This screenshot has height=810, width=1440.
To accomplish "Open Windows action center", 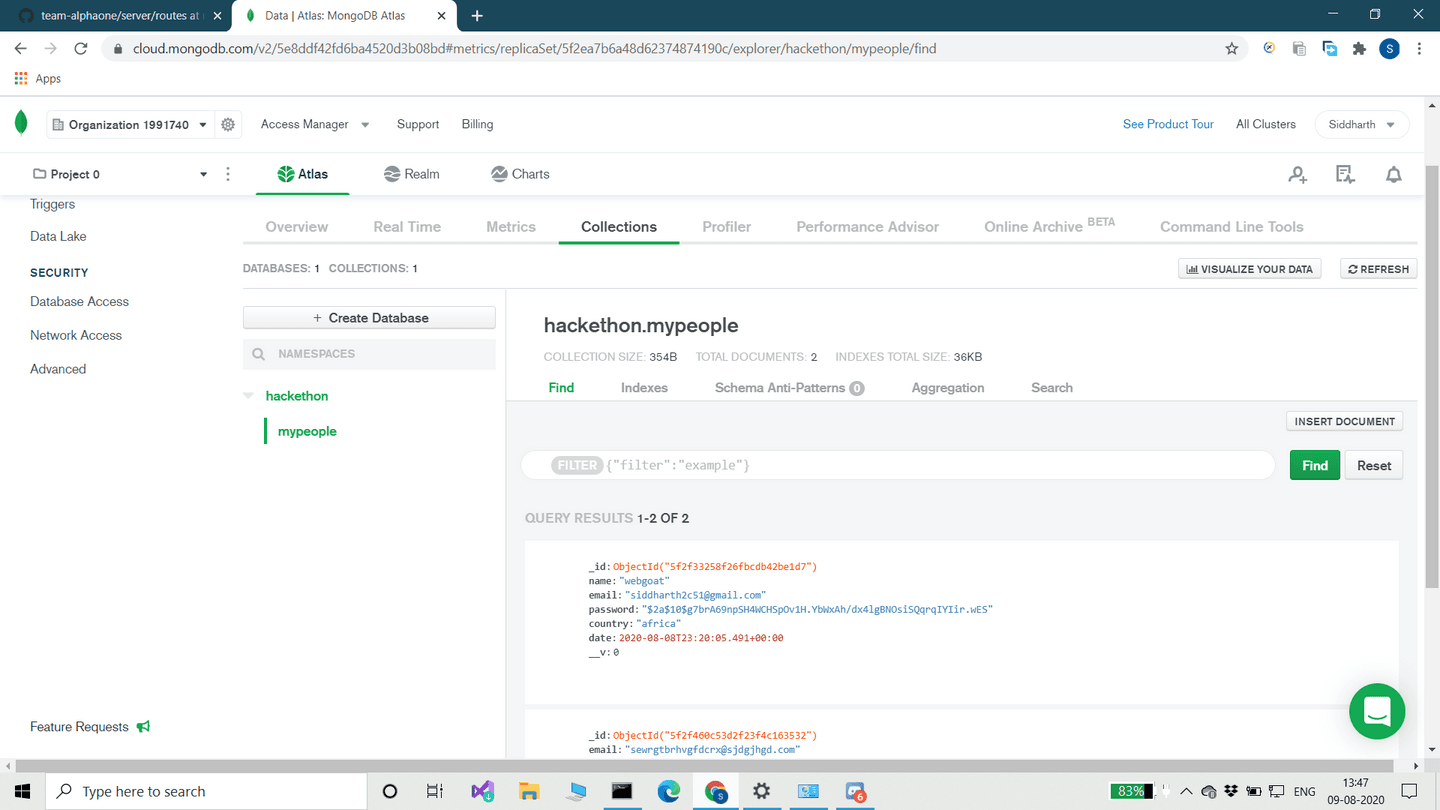I will [1409, 791].
